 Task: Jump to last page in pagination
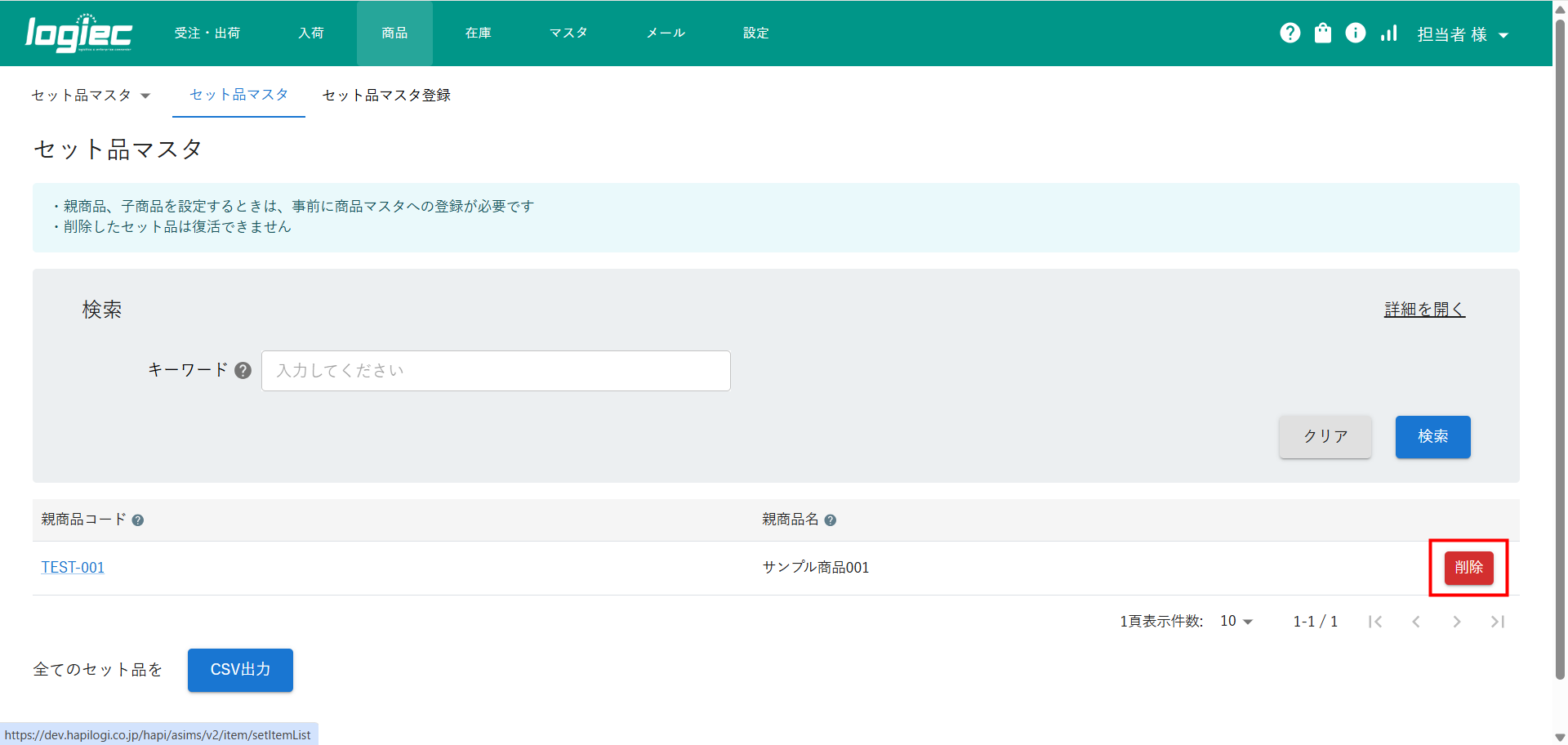pos(1497,622)
